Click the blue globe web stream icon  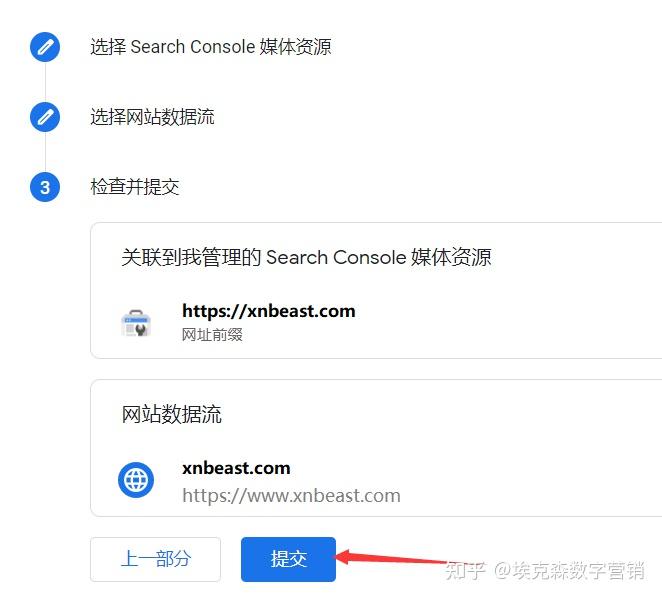[136, 480]
